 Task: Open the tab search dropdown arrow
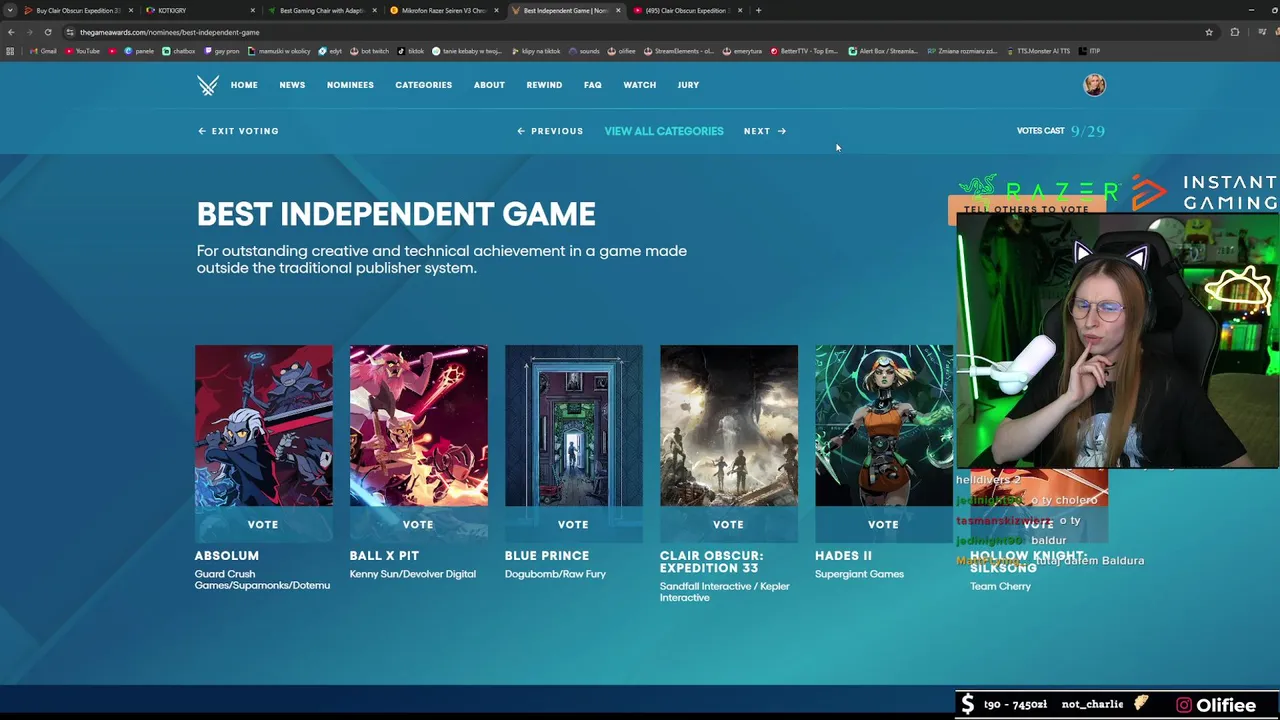pyautogui.click(x=10, y=10)
